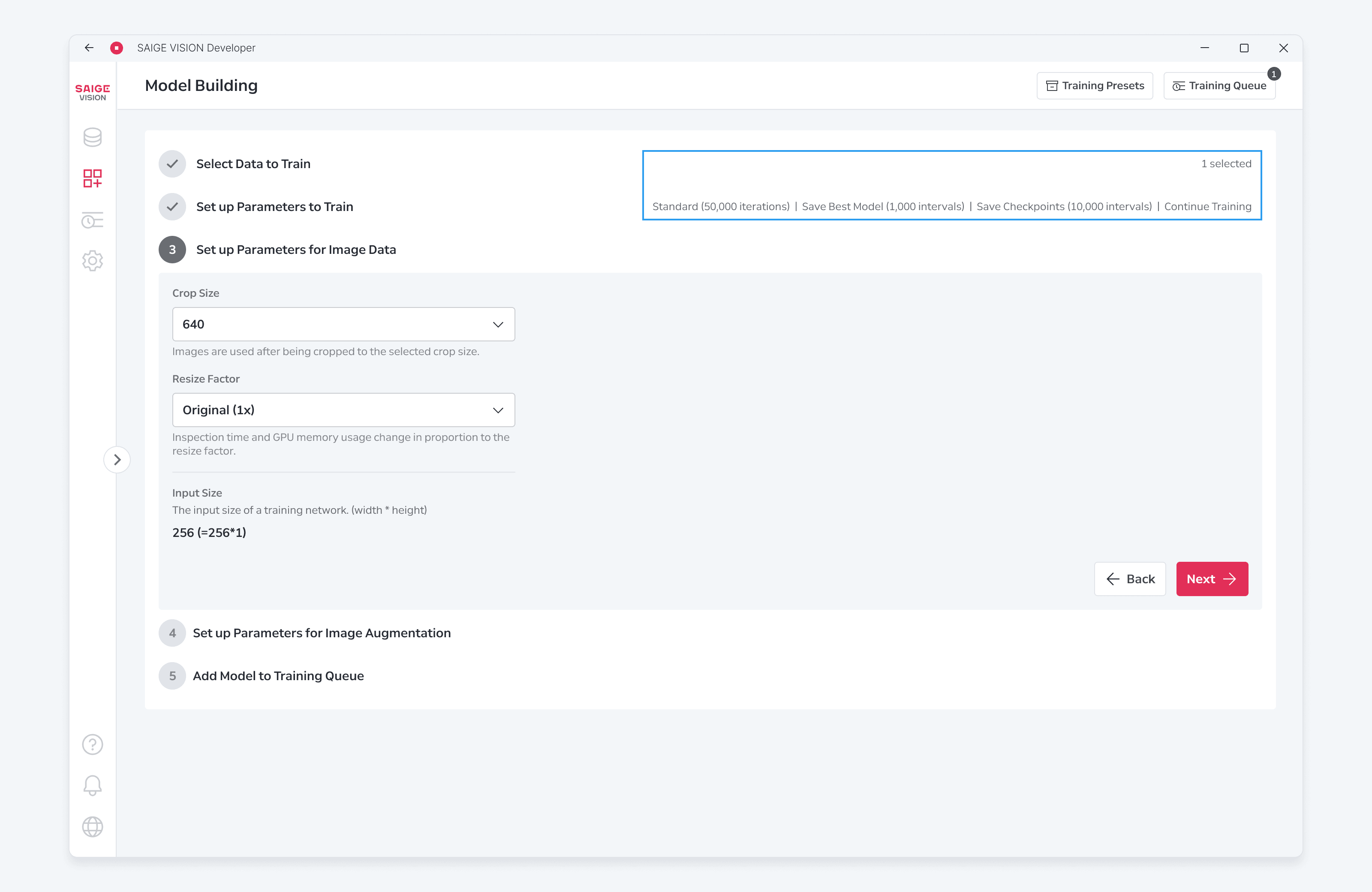Open the training queue clock-list sidebar icon
The width and height of the screenshot is (1372, 892).
[x=92, y=220]
